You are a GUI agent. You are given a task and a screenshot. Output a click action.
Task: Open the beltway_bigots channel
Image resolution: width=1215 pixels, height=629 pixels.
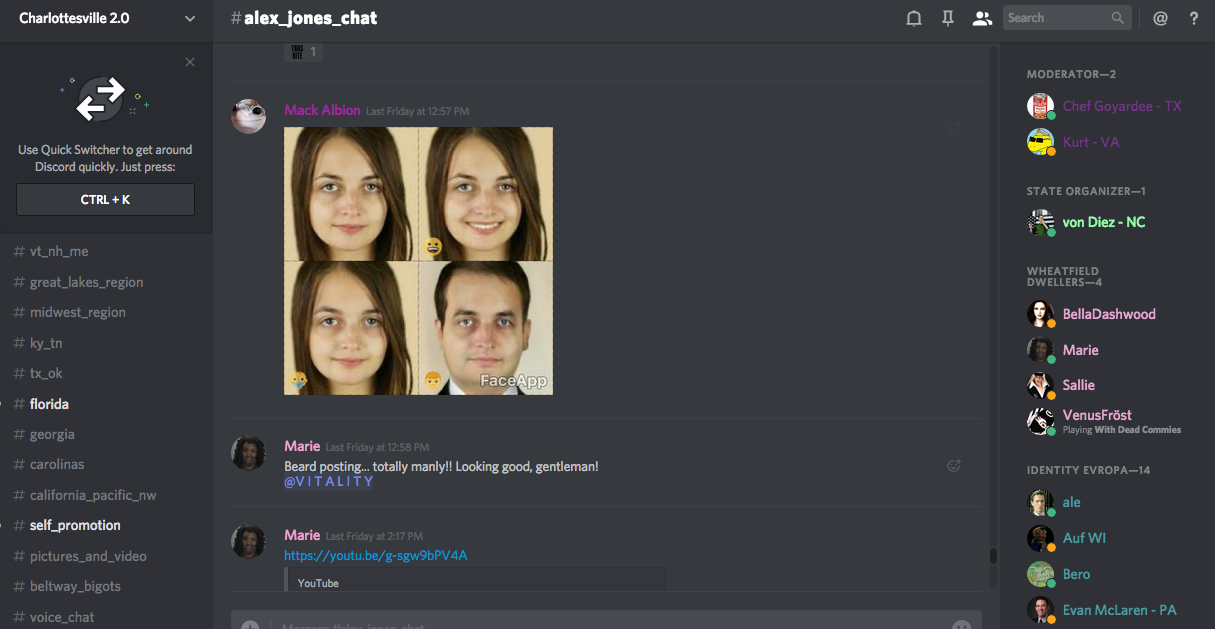click(x=75, y=586)
